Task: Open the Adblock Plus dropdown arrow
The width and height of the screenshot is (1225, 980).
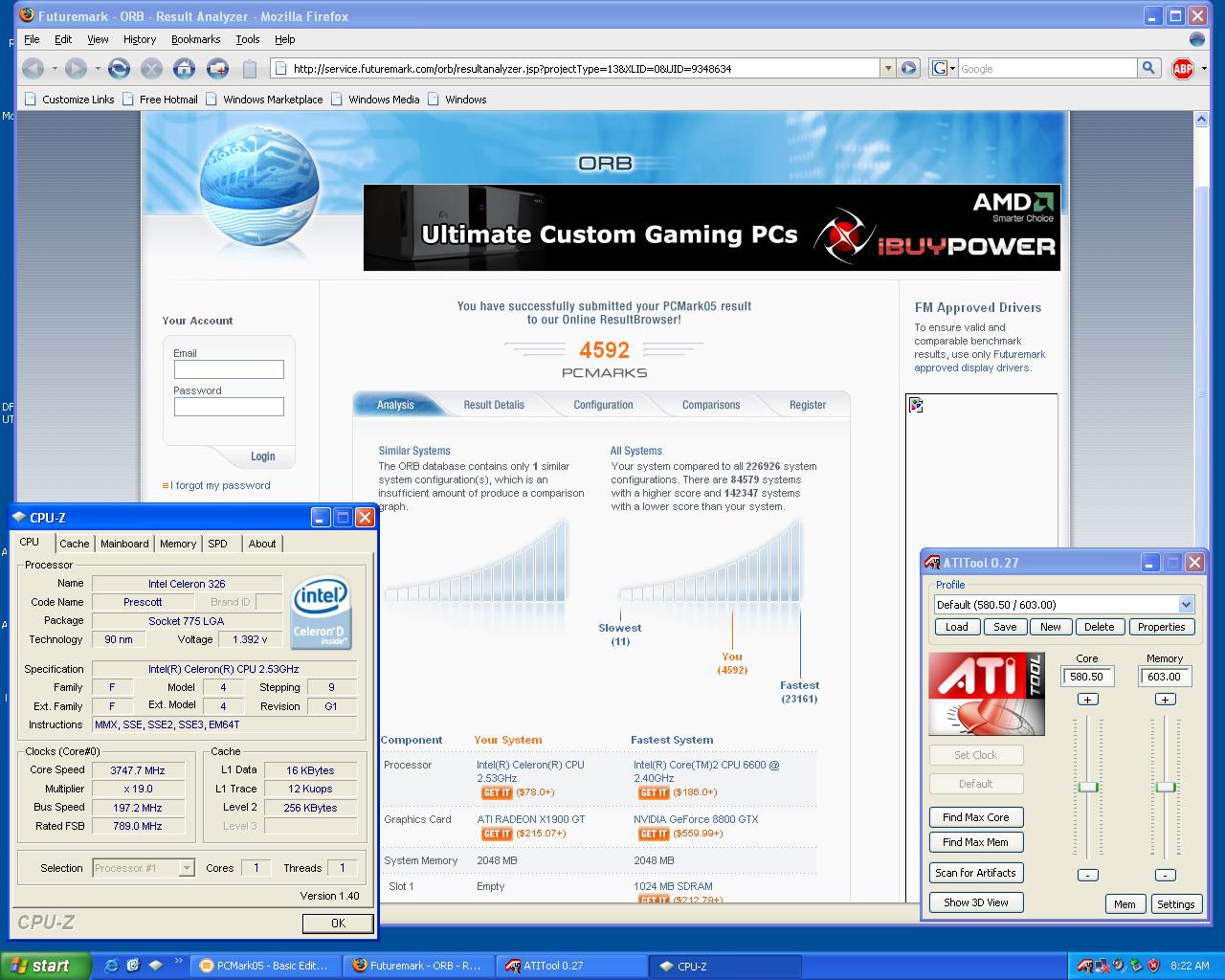Action: pos(1204,69)
